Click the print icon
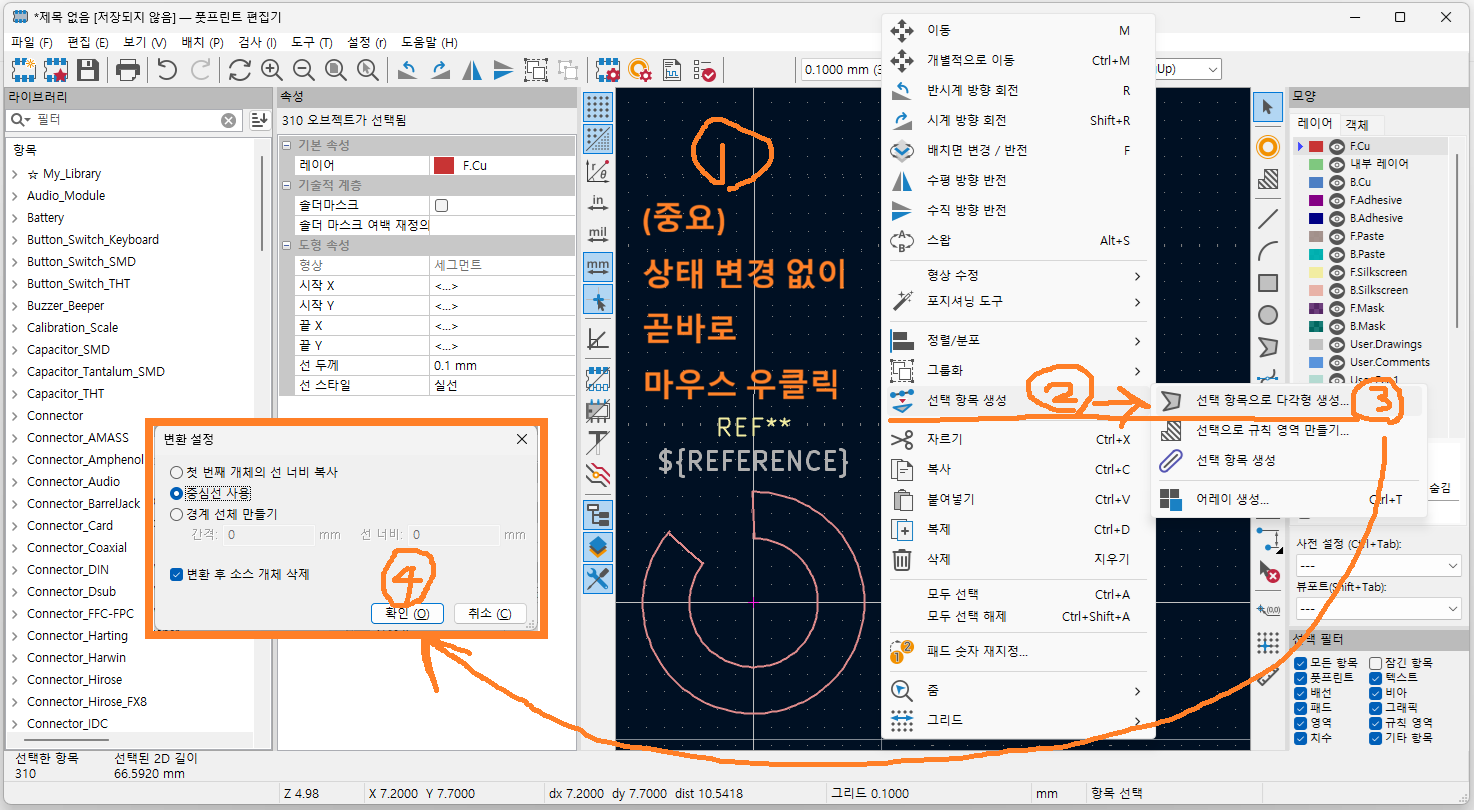 click(x=128, y=70)
